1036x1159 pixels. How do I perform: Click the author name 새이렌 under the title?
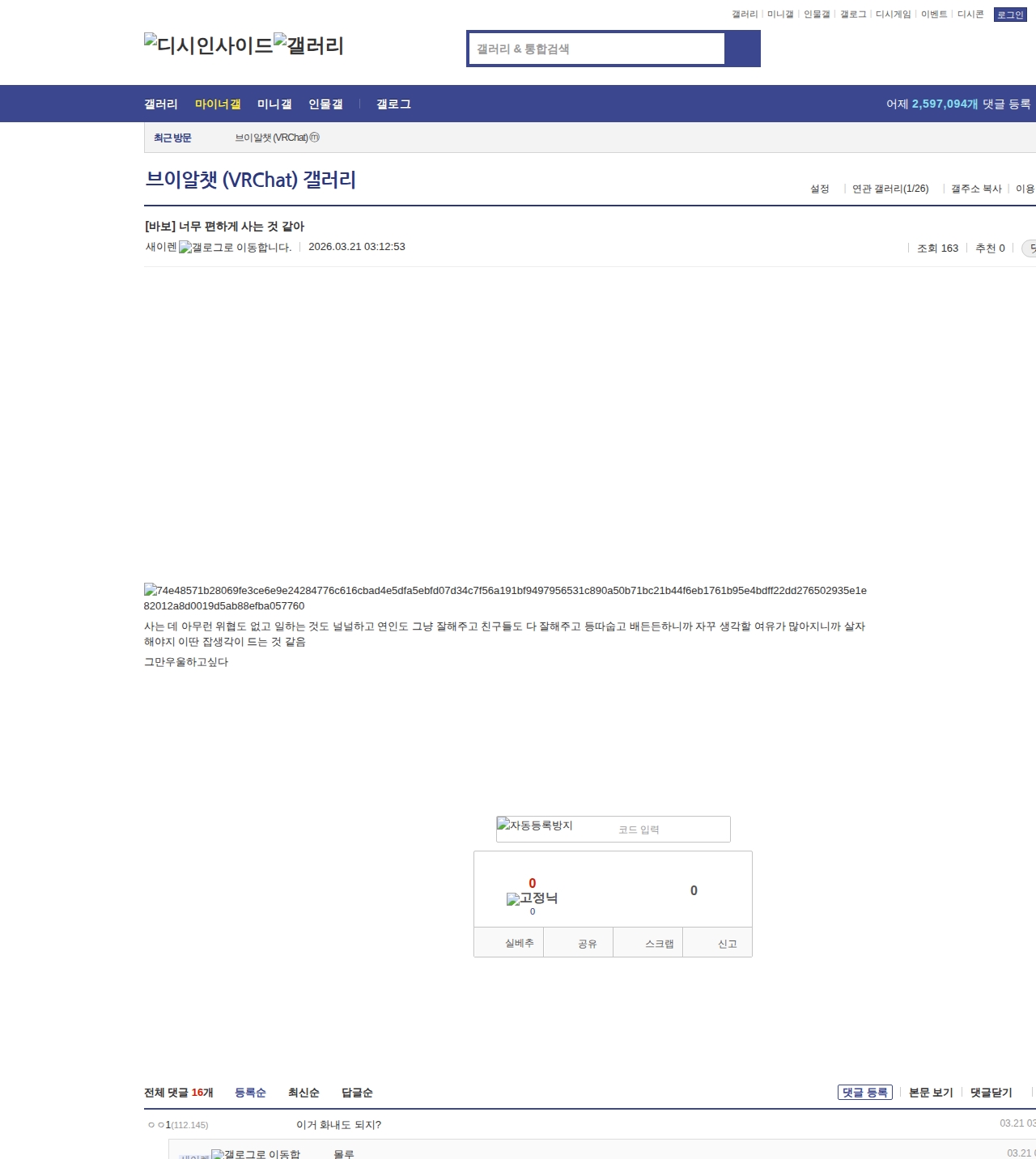161,247
